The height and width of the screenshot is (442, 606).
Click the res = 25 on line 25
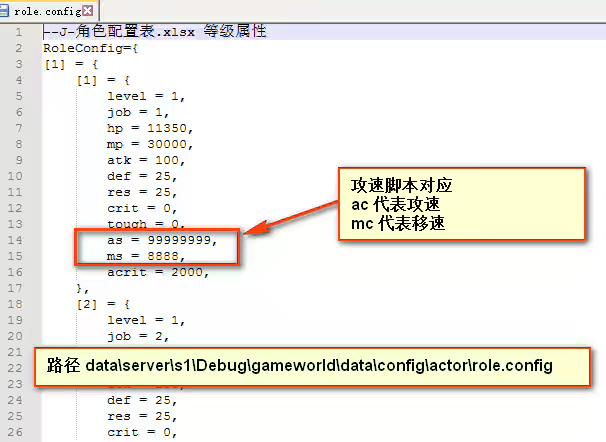(x=142, y=416)
